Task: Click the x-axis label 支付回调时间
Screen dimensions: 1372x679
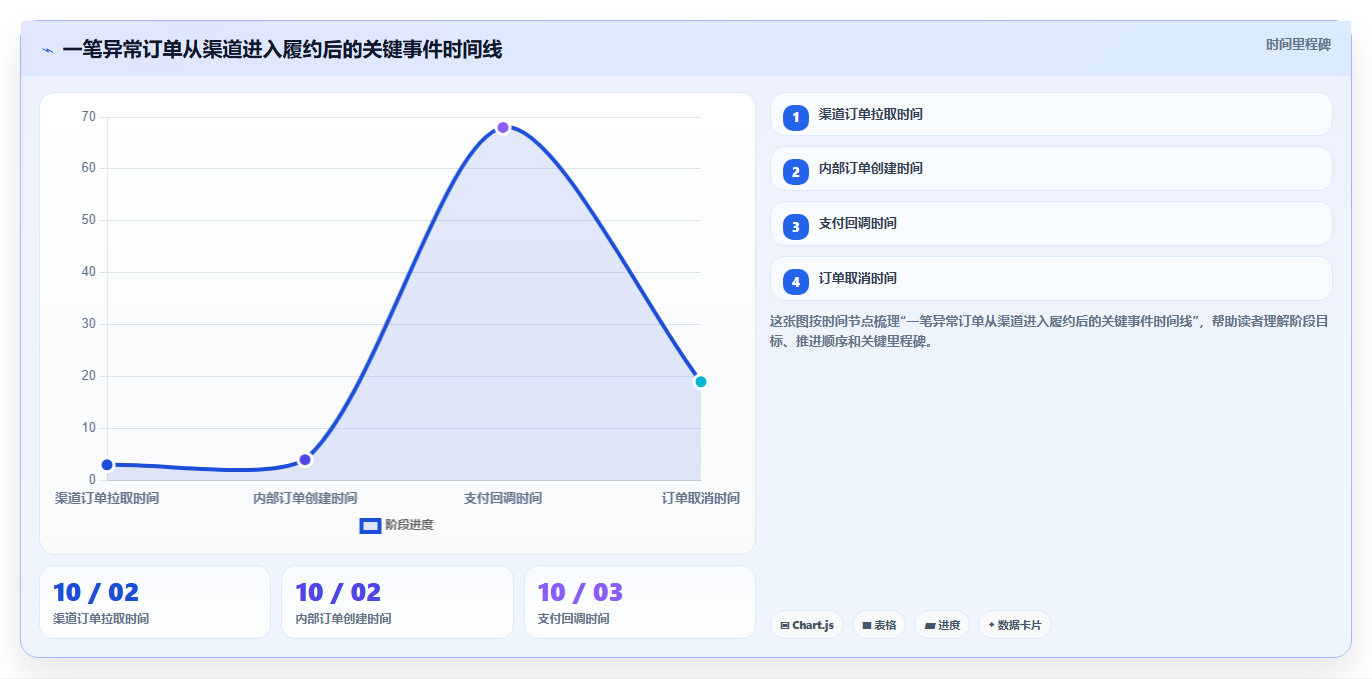Action: point(503,498)
